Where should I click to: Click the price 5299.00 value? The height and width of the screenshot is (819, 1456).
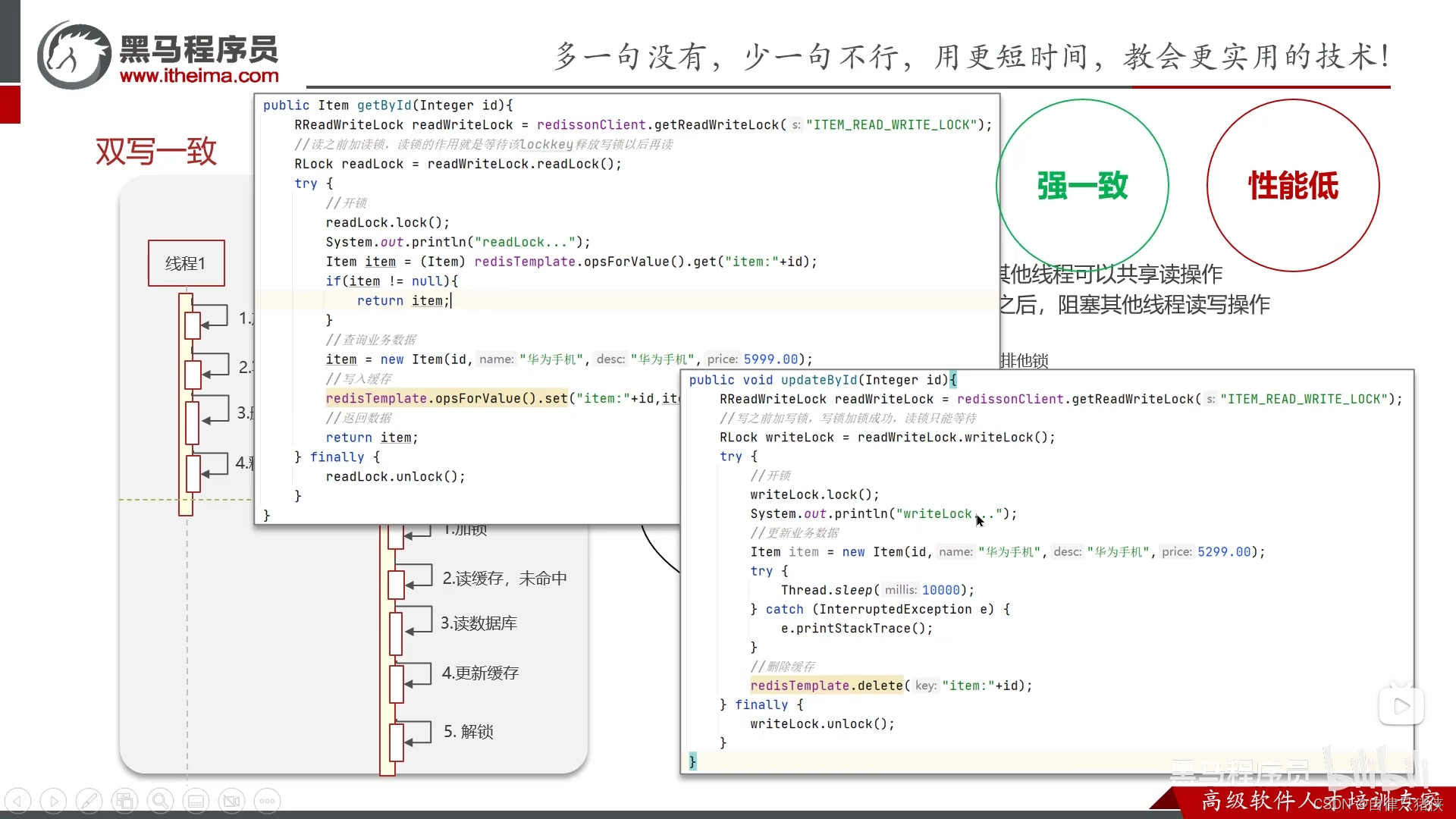1224,552
